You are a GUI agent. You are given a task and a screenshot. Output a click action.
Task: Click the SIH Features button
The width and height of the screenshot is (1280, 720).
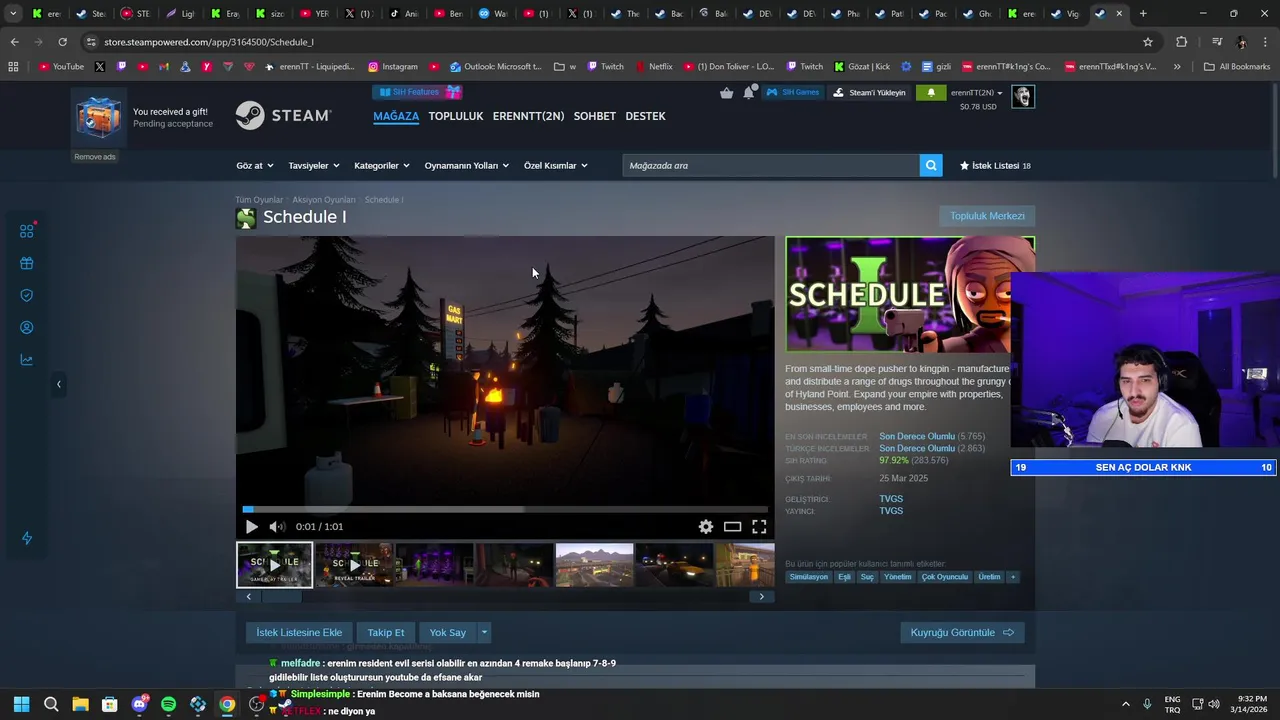point(417,92)
